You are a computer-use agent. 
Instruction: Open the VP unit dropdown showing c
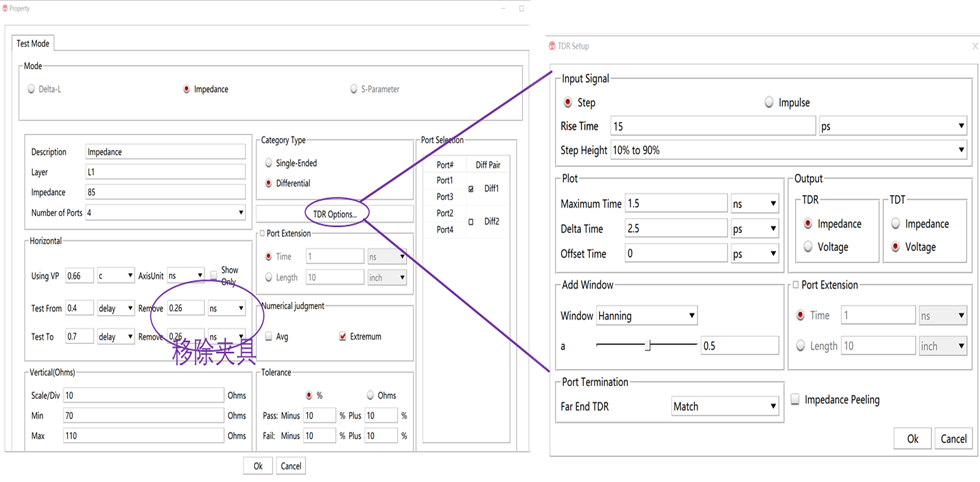tap(116, 276)
